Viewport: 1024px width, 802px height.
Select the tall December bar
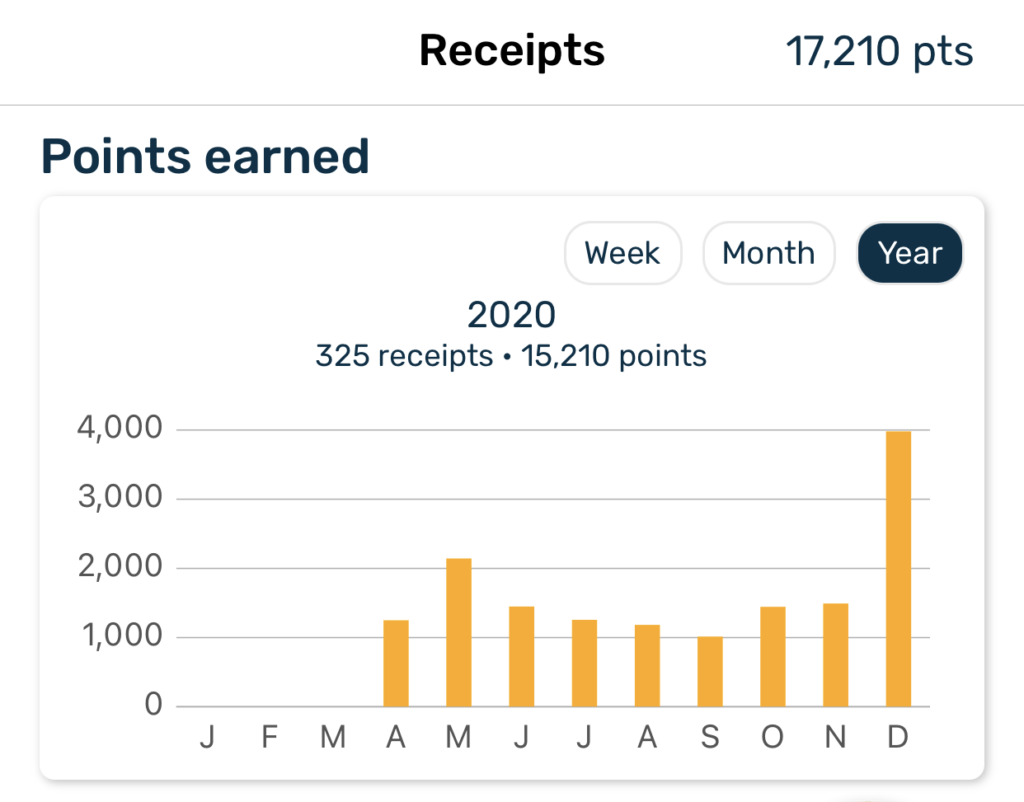tap(898, 569)
